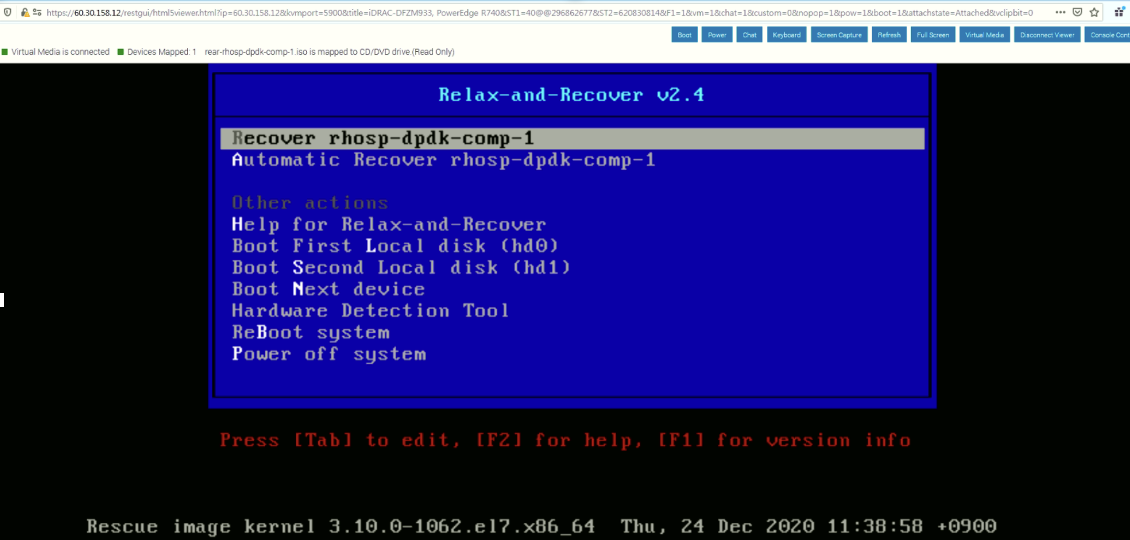Click the browser address bar URL
The height and width of the screenshot is (540, 1130).
click(539, 12)
